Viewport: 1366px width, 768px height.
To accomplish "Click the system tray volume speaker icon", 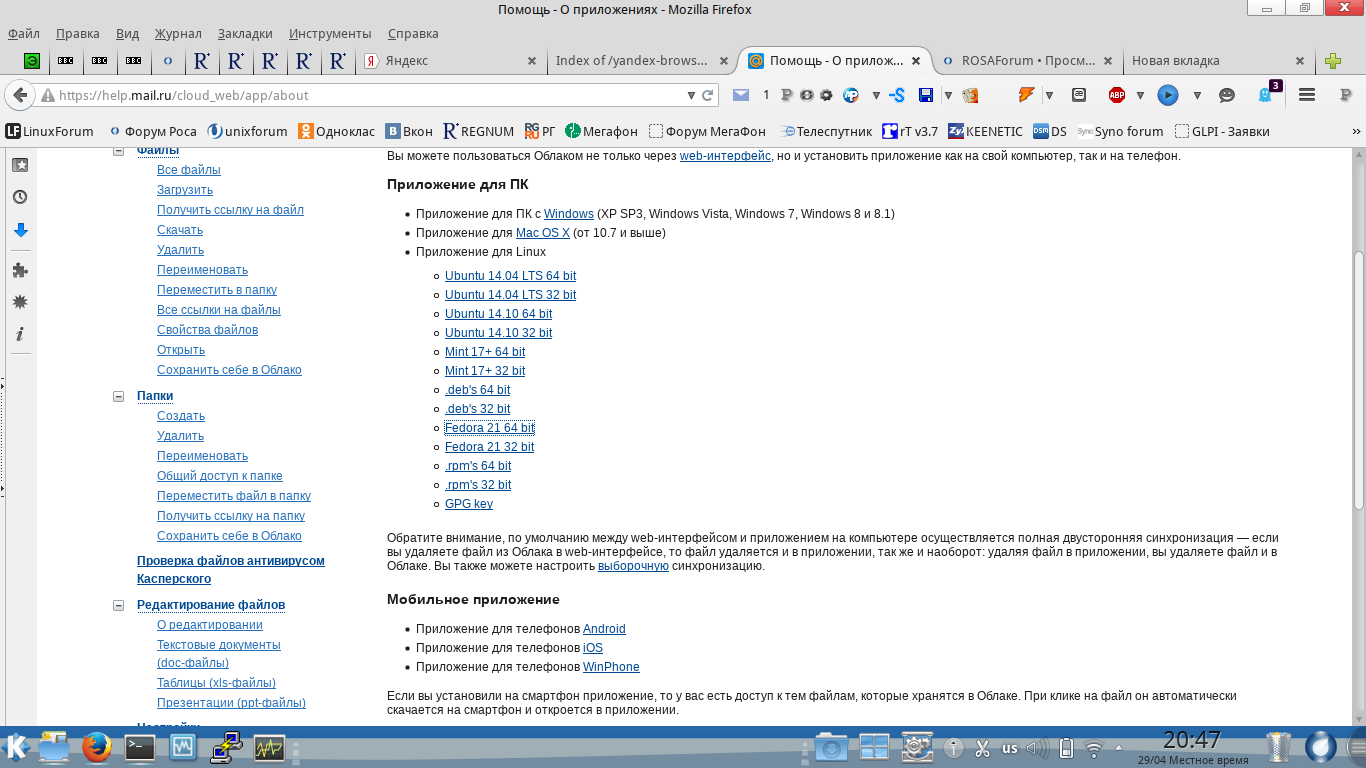I will [x=1037, y=748].
